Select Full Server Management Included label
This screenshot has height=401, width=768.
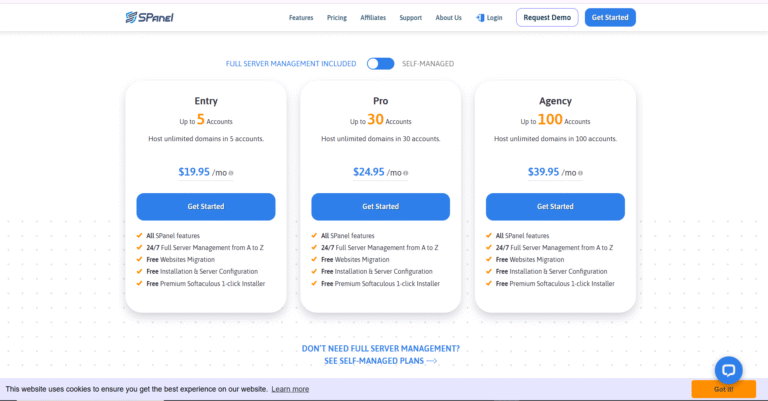[291, 64]
